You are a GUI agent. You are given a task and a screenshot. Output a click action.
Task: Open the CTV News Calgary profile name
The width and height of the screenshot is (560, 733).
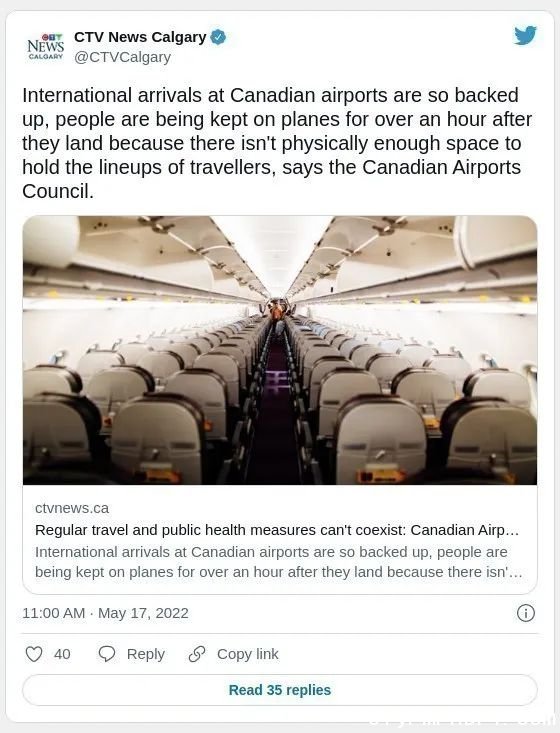[140, 37]
